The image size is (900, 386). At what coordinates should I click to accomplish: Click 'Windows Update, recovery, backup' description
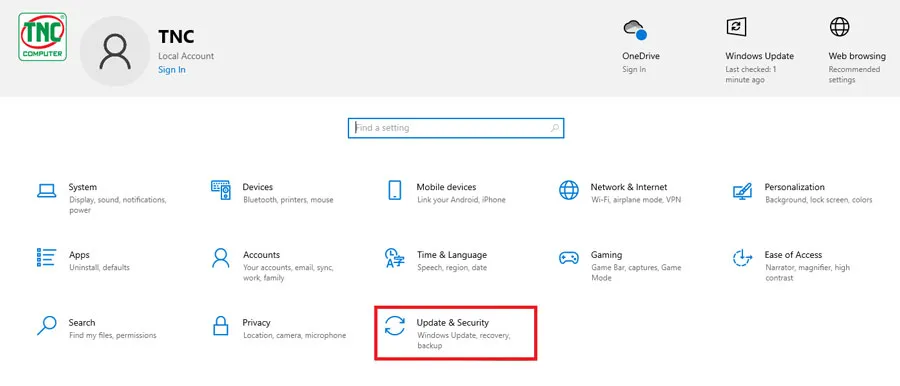[463, 341]
